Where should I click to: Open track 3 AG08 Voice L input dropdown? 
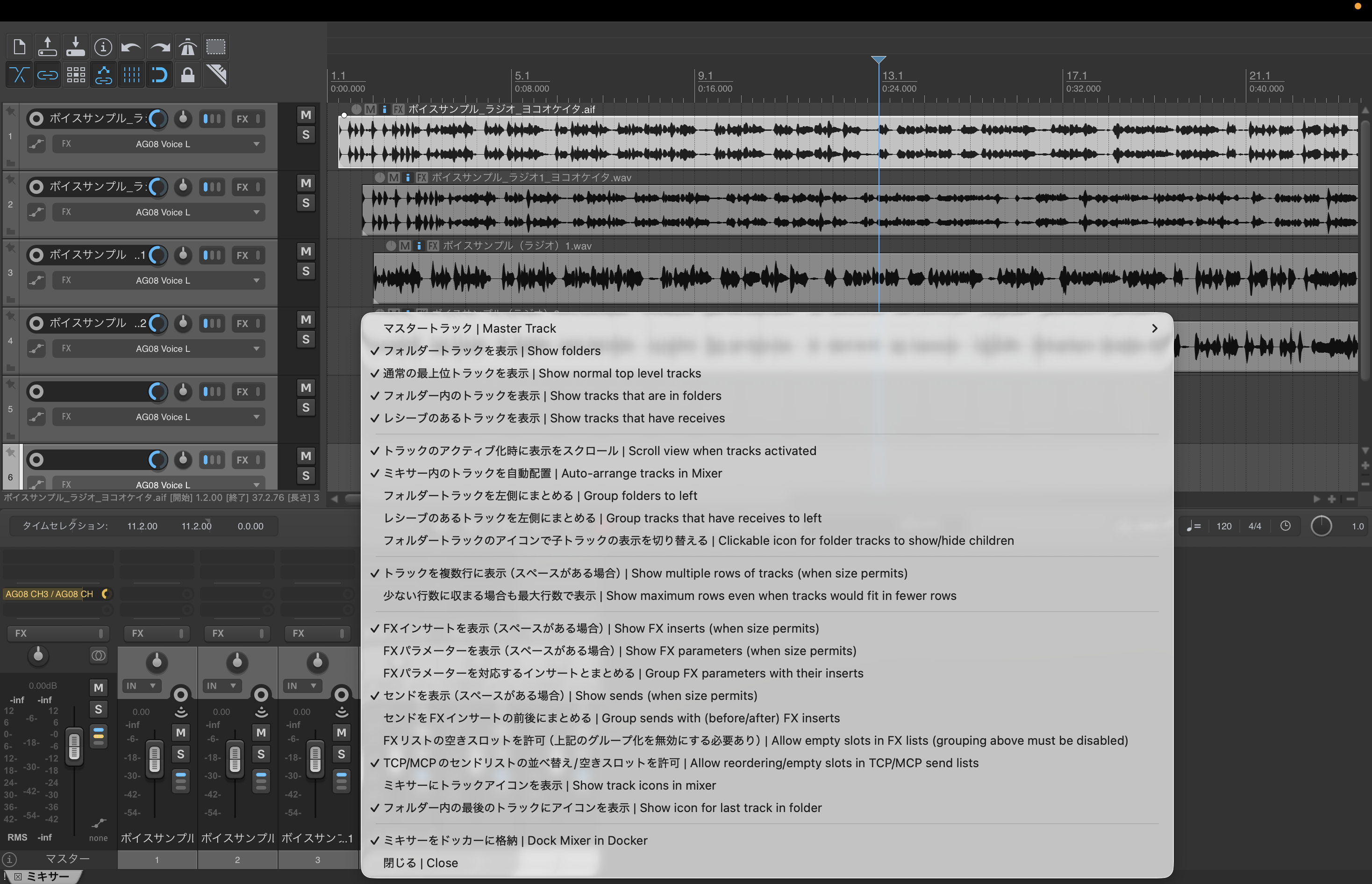pyautogui.click(x=159, y=281)
